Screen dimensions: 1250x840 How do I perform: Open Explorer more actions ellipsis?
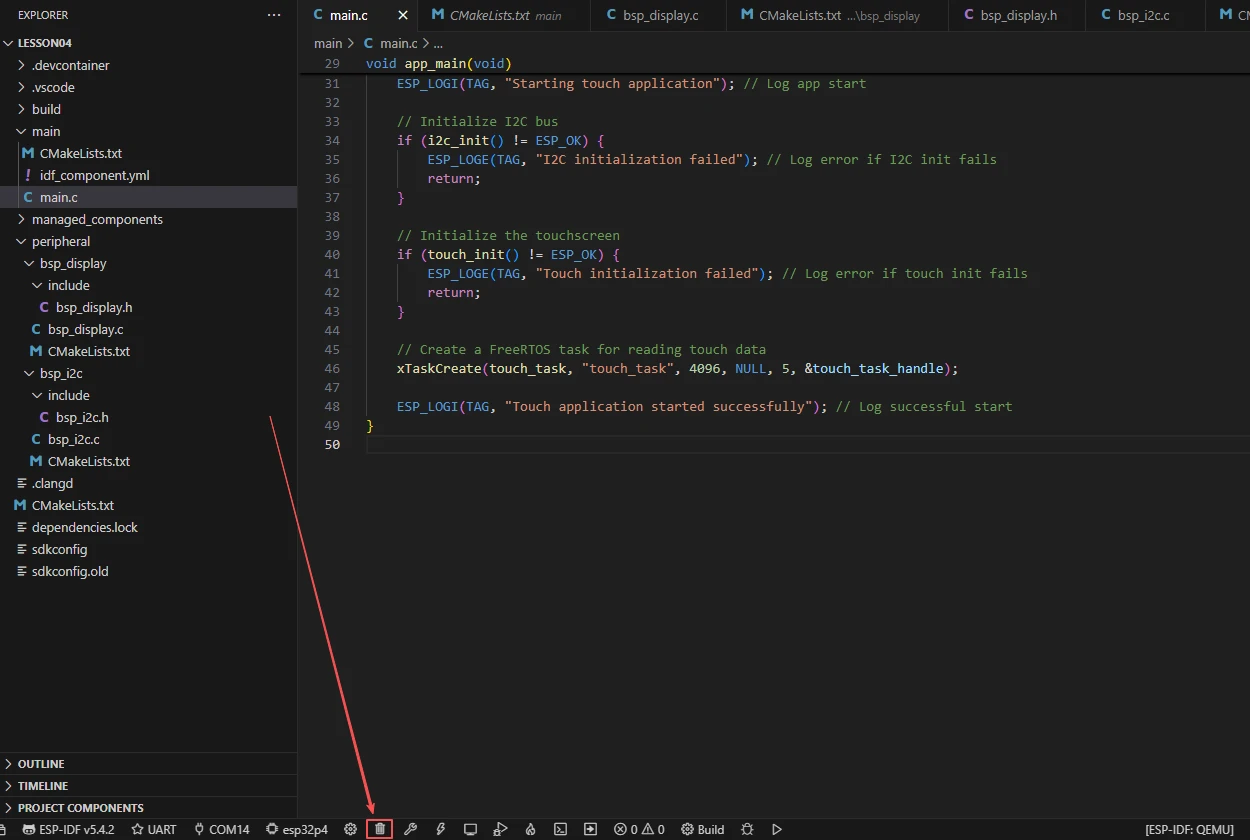tap(274, 16)
